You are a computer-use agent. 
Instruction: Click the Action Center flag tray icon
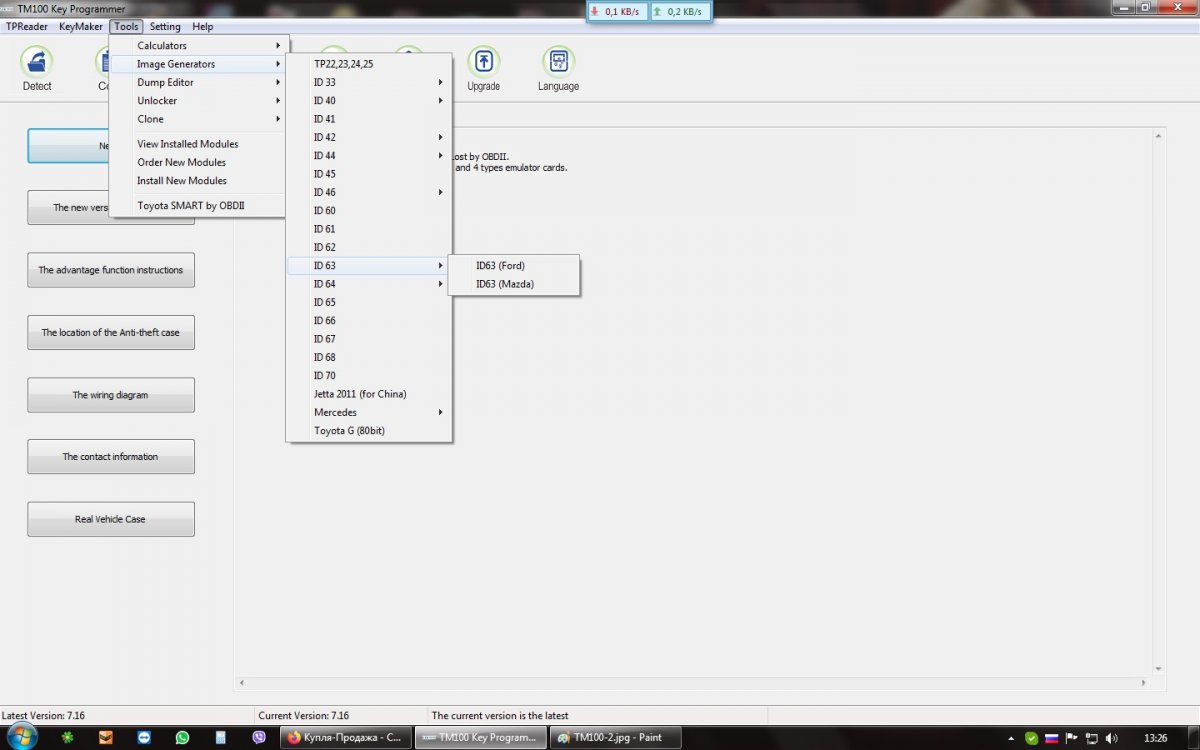(1072, 738)
